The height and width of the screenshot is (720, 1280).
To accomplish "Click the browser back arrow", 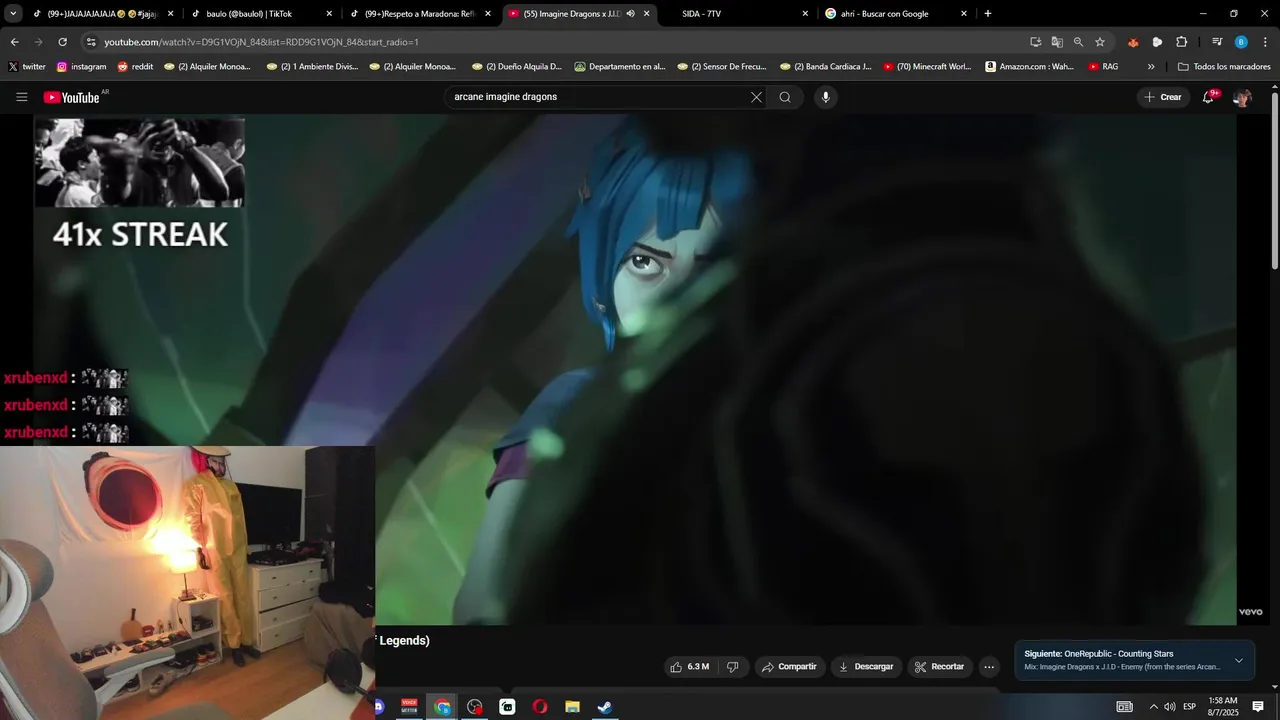I will coord(15,42).
